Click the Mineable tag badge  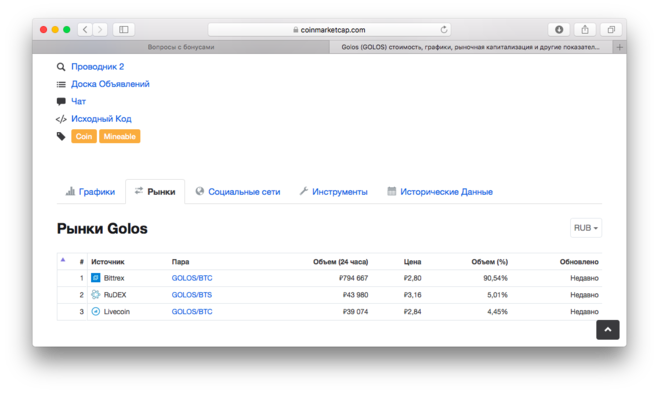point(120,136)
